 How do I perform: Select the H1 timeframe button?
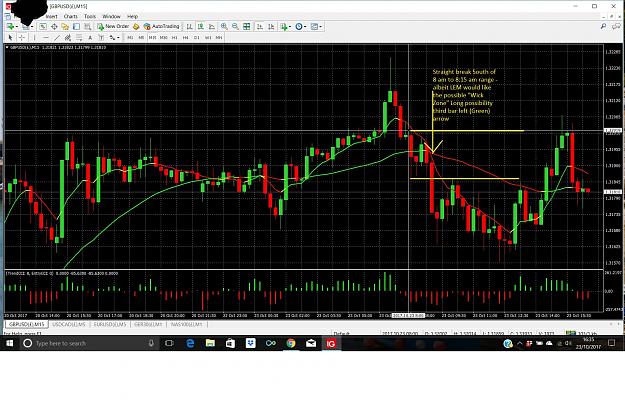(175, 37)
